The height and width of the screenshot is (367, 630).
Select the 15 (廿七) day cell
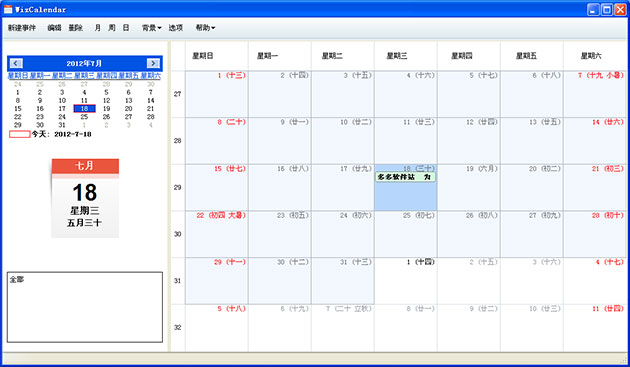217,187
